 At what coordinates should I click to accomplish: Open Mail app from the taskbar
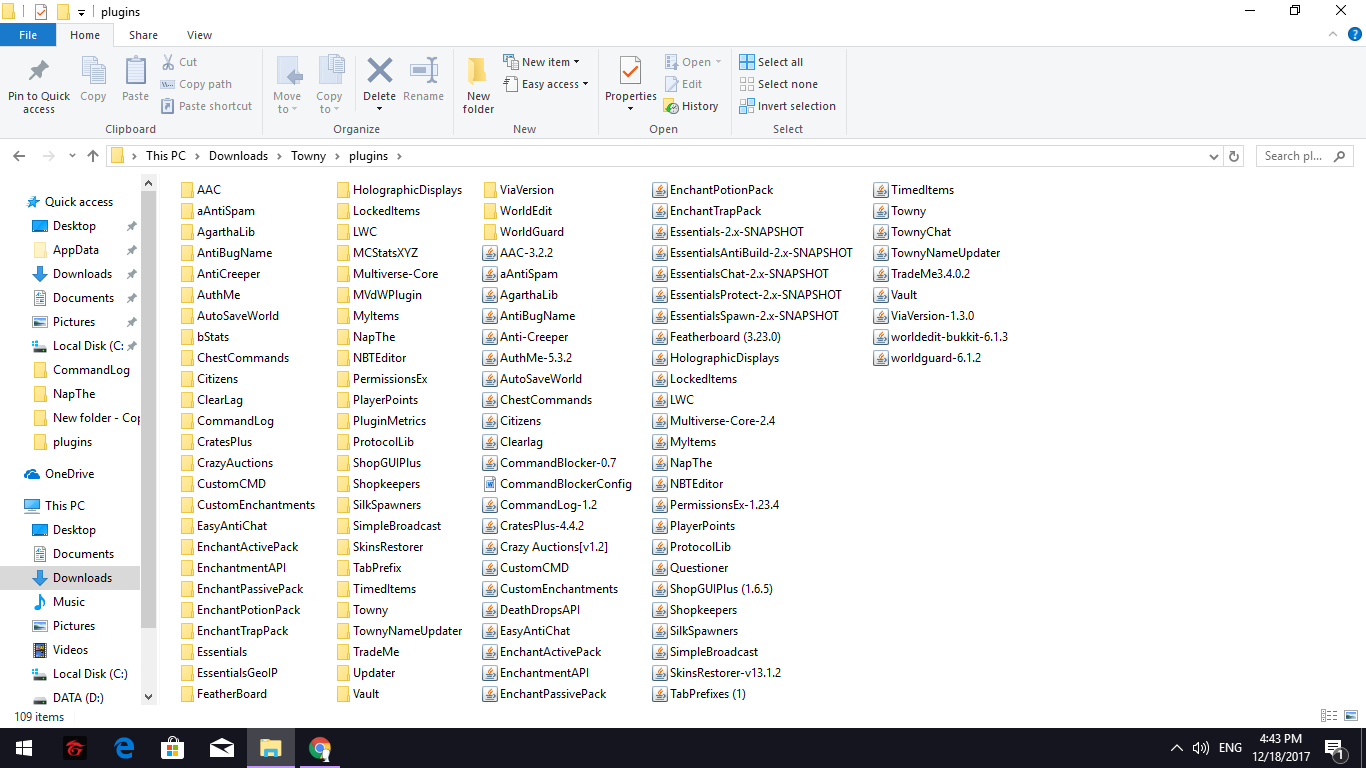[x=222, y=748]
